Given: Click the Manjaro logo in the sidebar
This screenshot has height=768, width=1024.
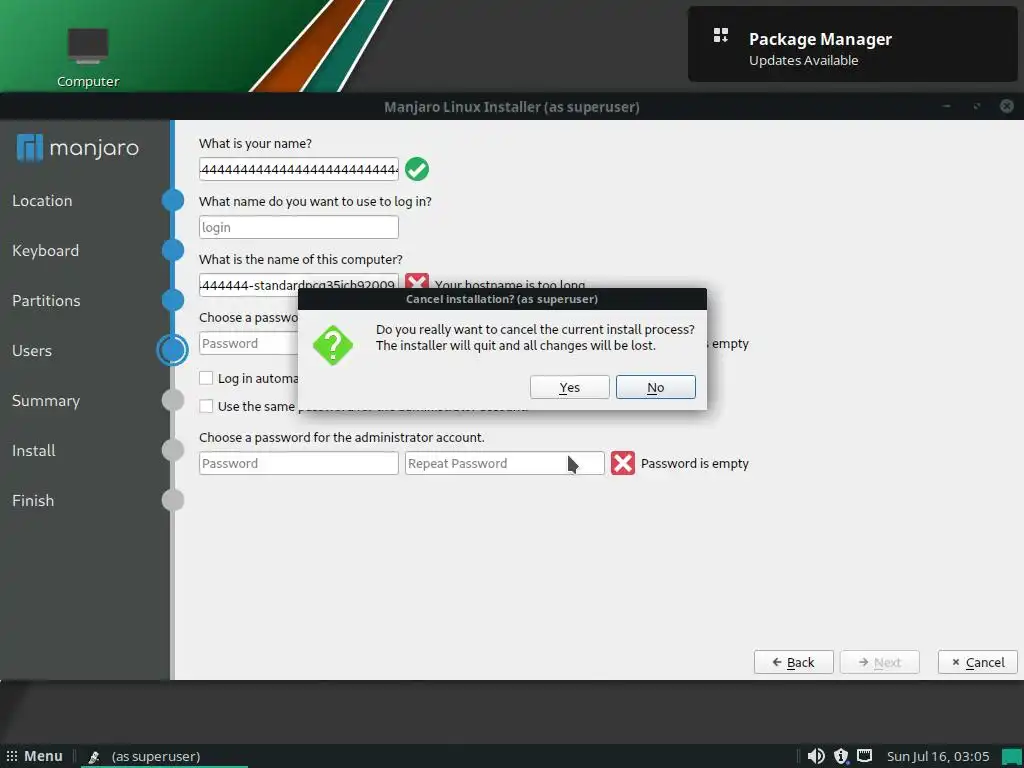Looking at the screenshot, I should point(78,148).
